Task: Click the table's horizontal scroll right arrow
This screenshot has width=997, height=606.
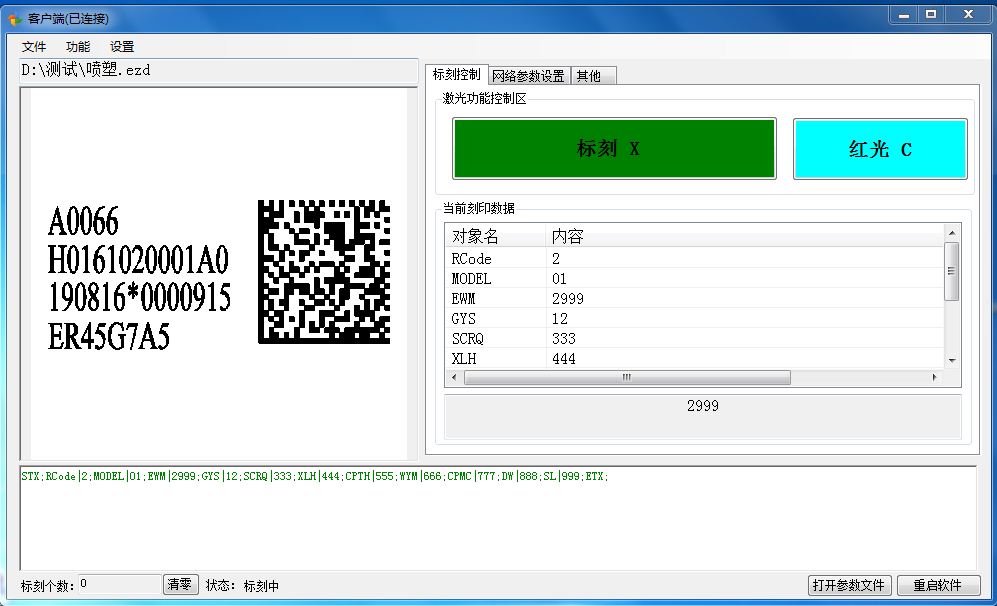Action: [x=934, y=377]
